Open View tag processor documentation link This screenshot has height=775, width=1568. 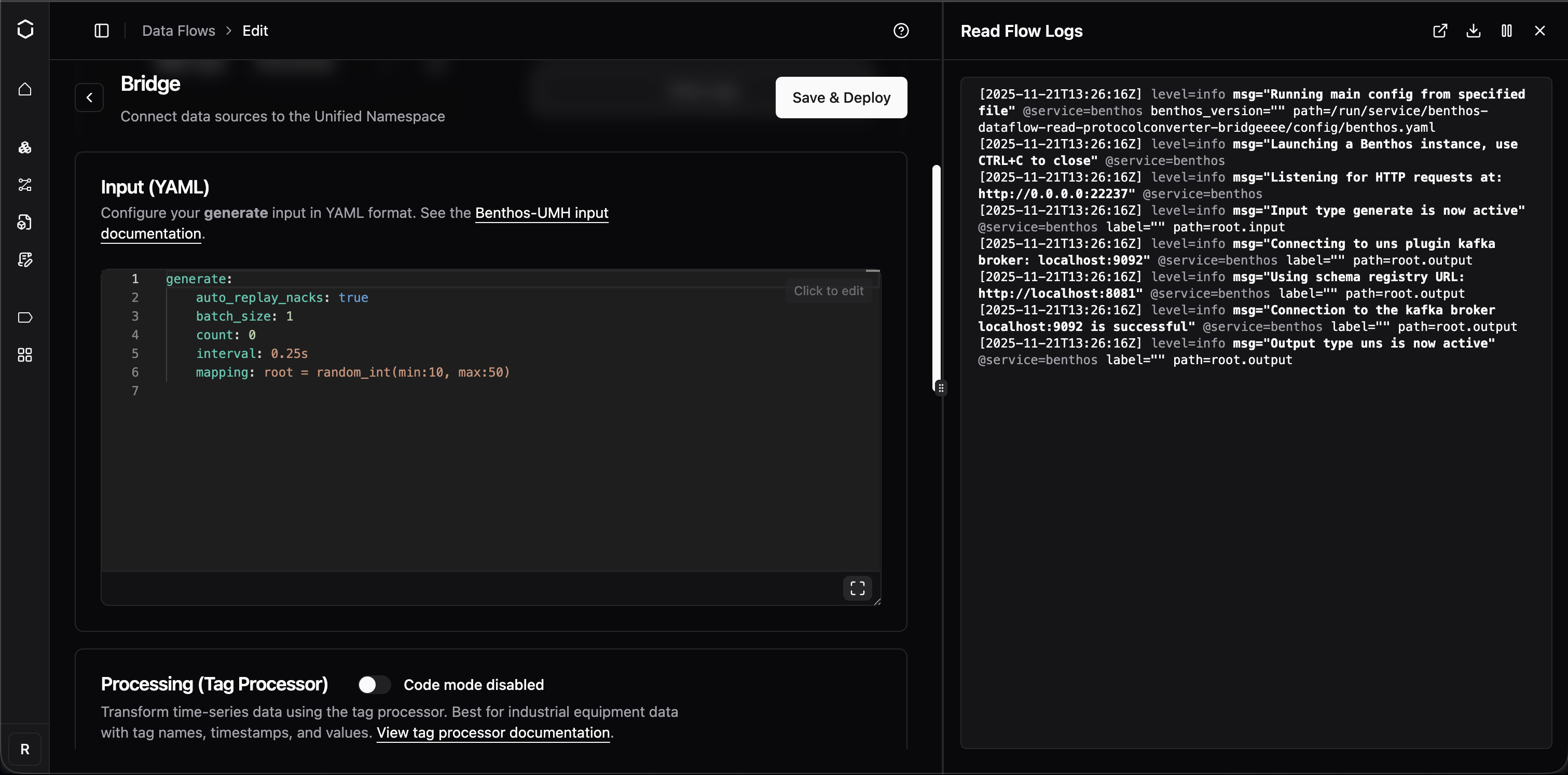[x=493, y=732]
